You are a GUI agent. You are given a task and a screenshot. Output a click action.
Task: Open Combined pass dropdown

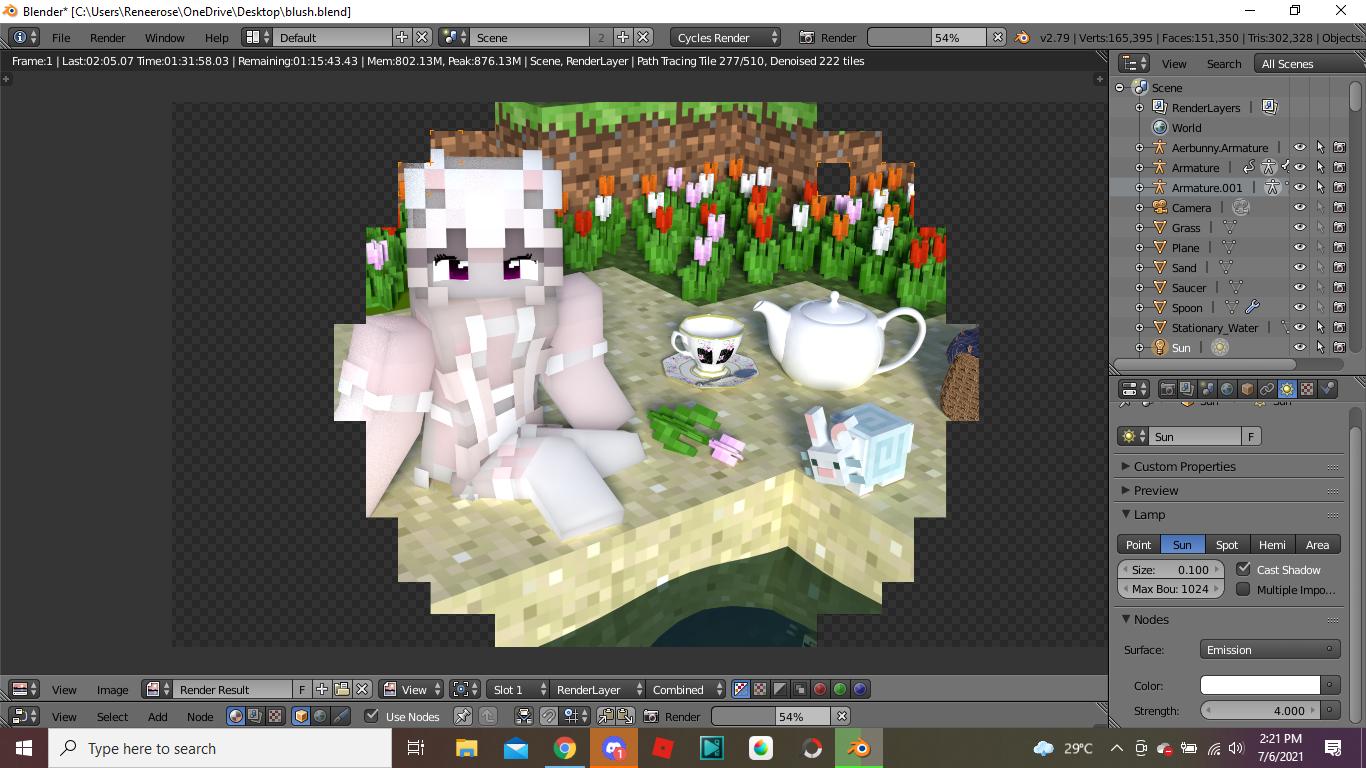point(686,689)
